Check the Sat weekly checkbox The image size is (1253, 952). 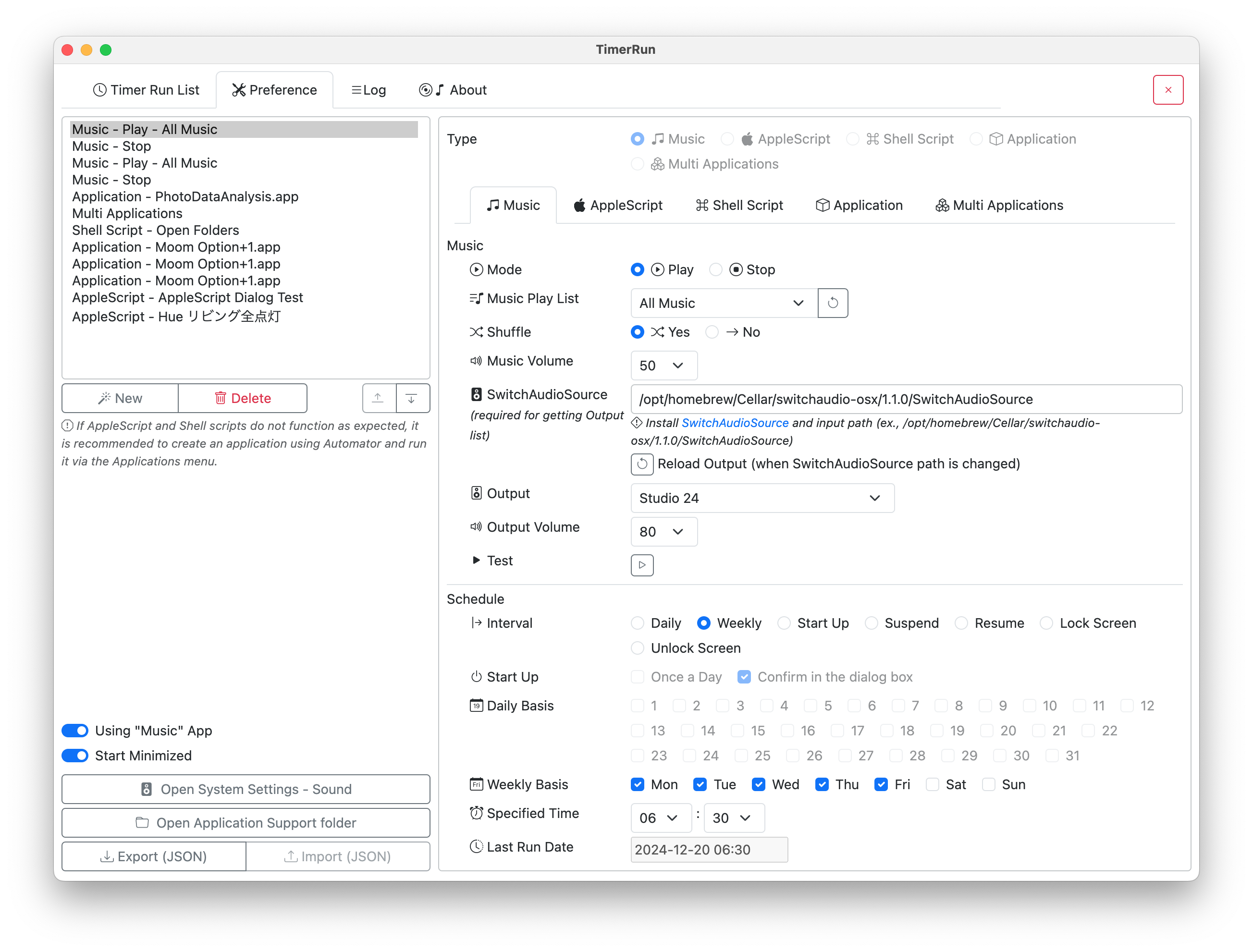click(932, 784)
